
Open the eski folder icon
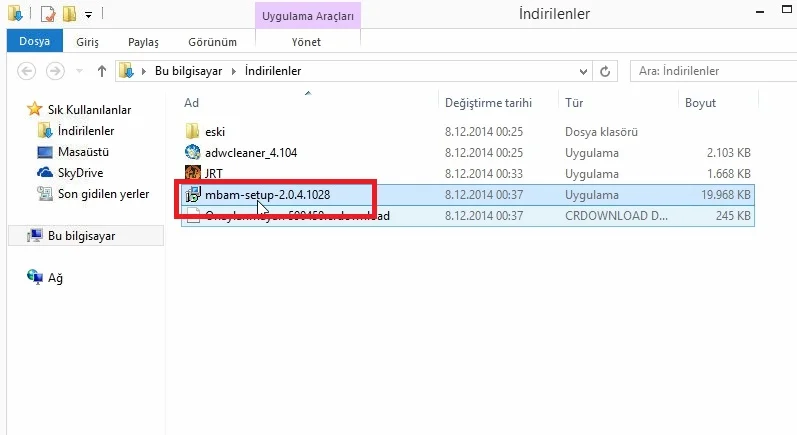[193, 131]
